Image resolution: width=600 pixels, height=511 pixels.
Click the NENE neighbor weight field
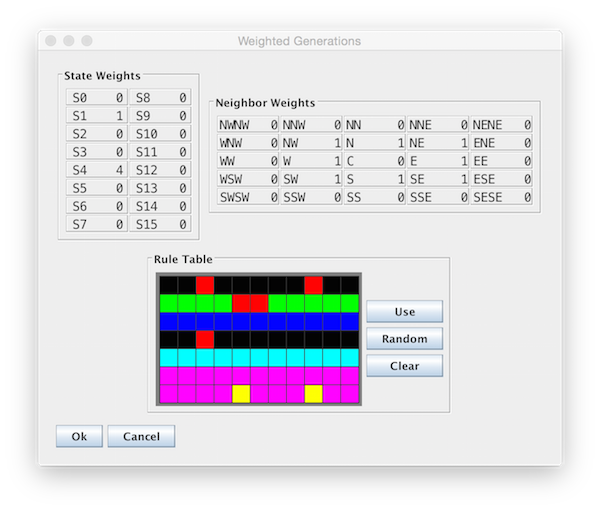(501, 124)
